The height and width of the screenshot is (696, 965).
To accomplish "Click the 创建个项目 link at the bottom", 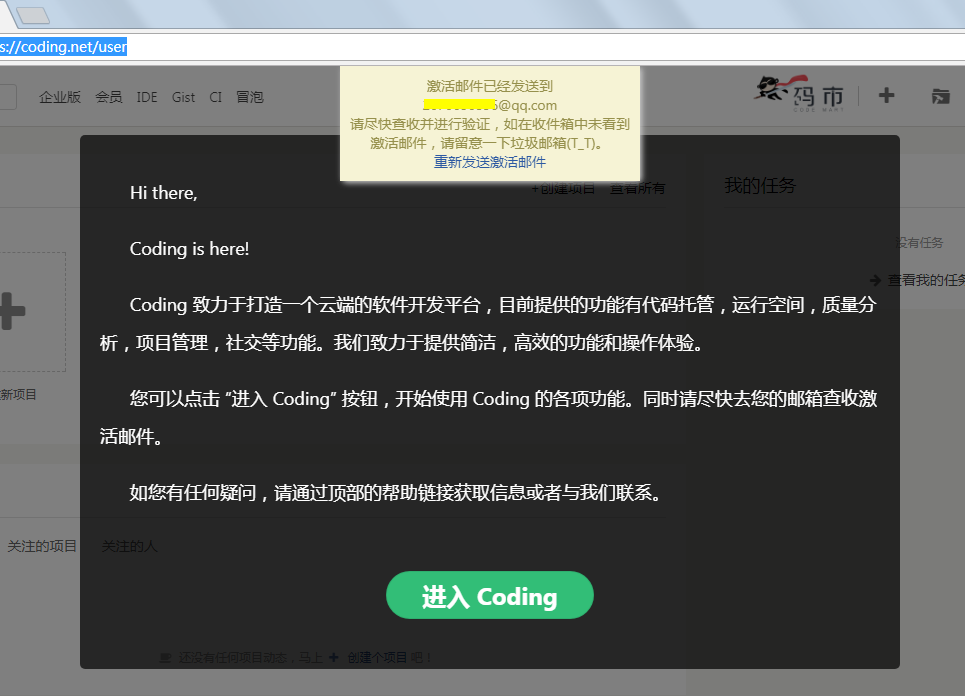I will (377, 658).
